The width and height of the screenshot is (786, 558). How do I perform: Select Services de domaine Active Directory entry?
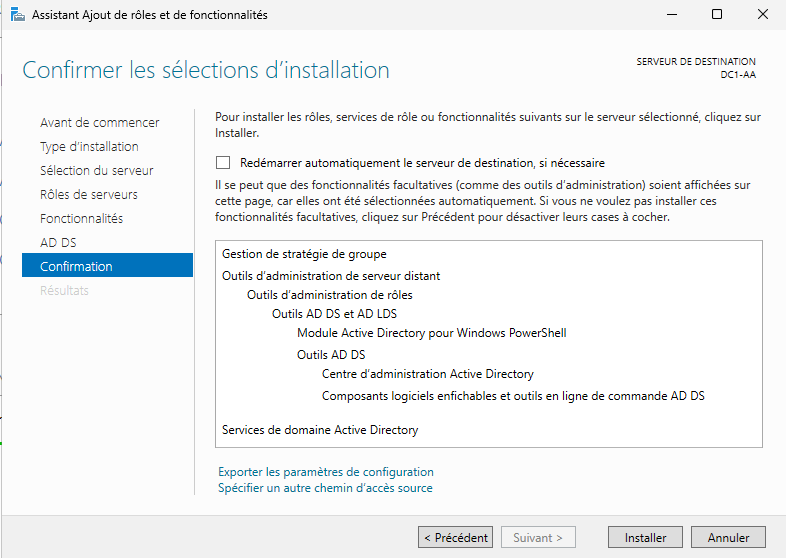click(x=320, y=430)
